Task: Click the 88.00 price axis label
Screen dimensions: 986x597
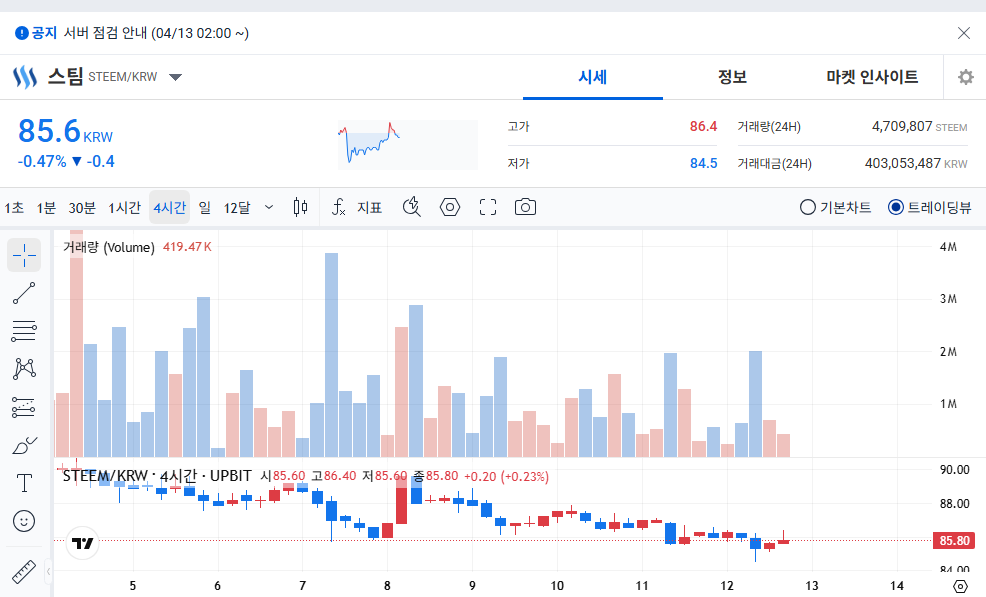Action: pos(955,504)
